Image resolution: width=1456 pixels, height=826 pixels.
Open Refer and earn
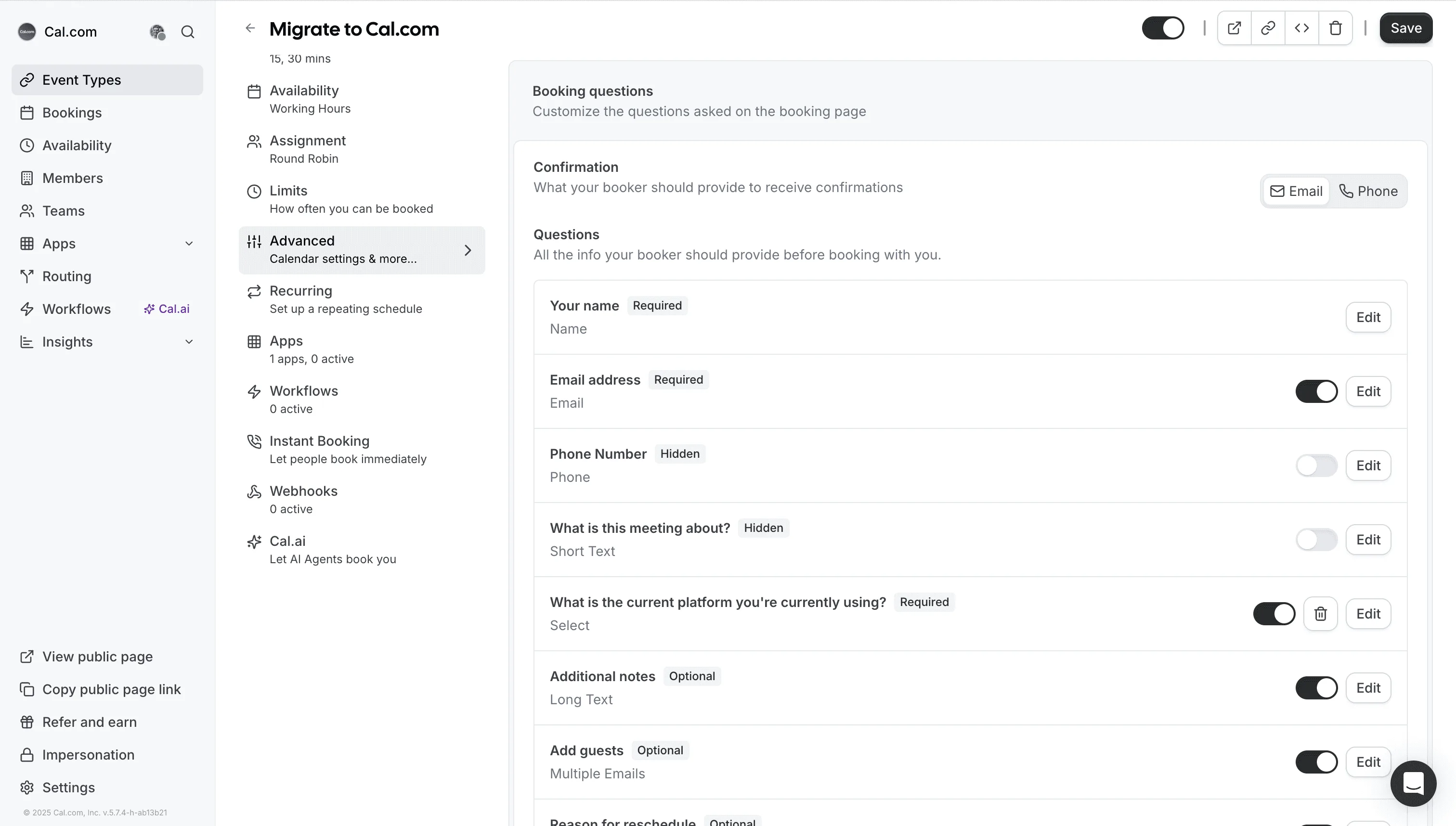point(107,722)
